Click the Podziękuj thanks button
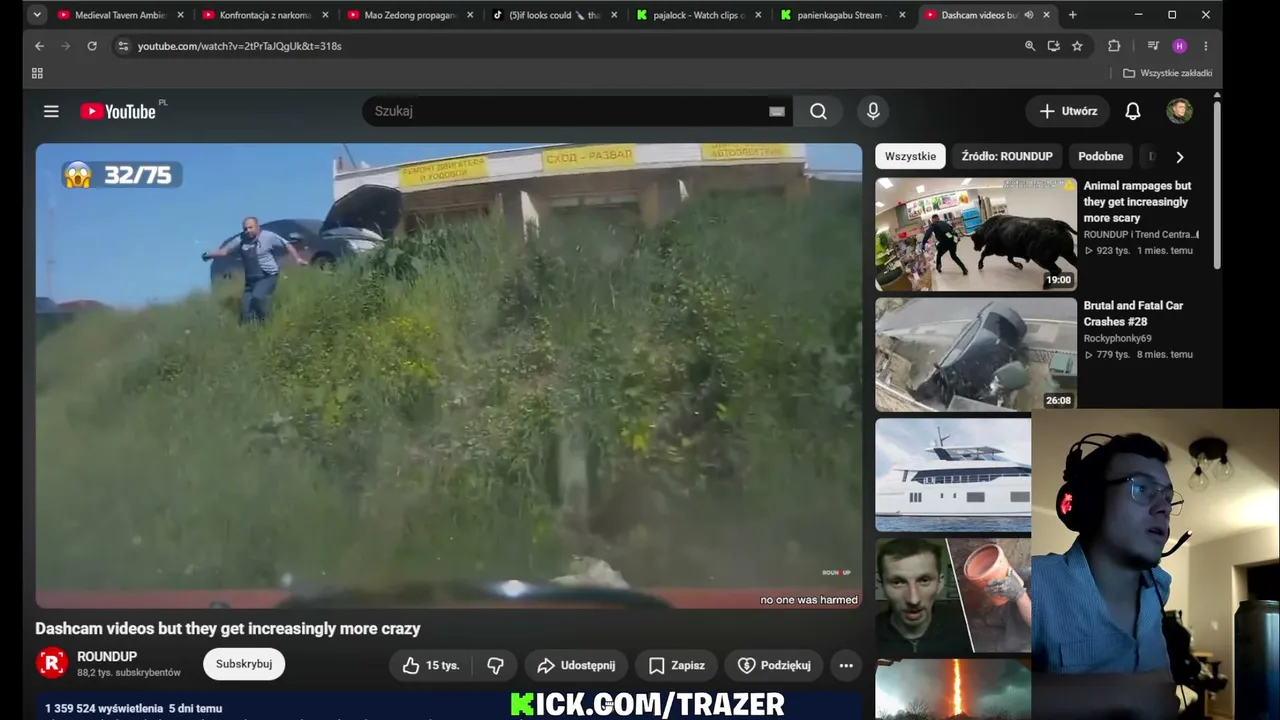Viewport: 1280px width, 720px height. [774, 665]
